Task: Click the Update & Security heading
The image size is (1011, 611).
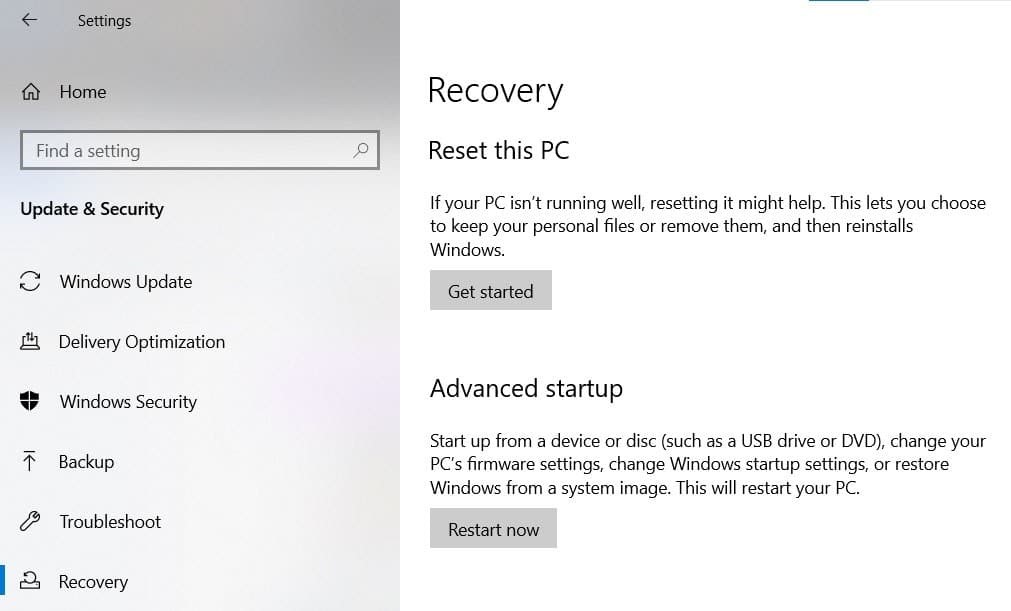Action: [91, 209]
